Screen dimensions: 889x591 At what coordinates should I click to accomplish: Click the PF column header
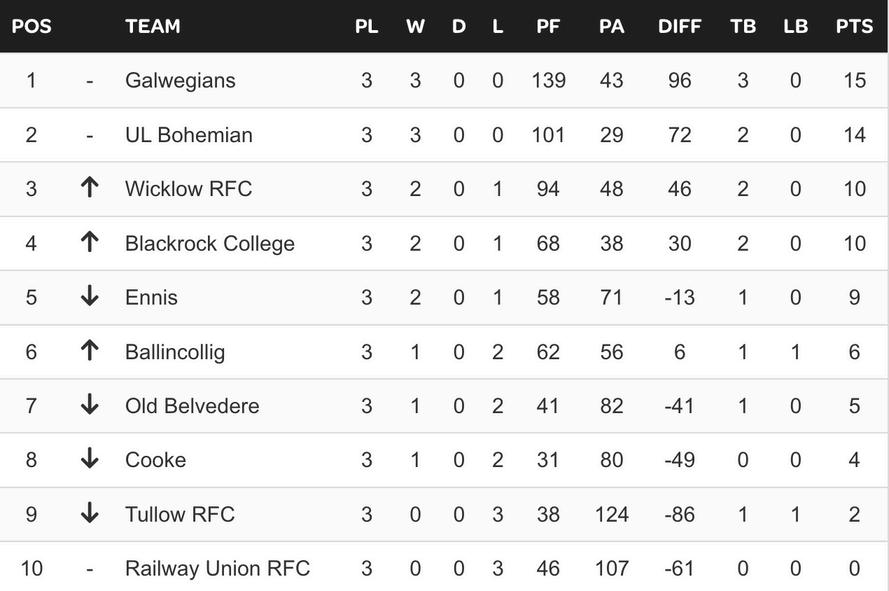pos(548,26)
